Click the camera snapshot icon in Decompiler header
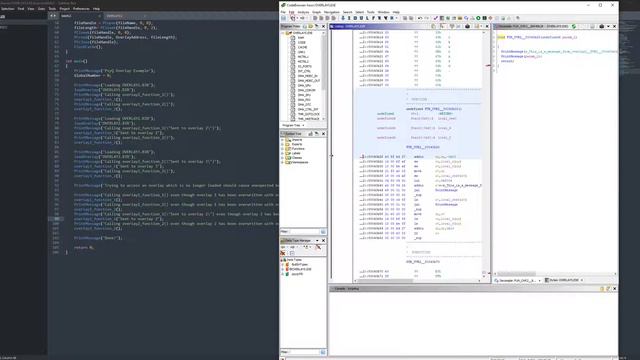Screen dimensions: 640x360 pyautogui.click(x=601, y=27)
